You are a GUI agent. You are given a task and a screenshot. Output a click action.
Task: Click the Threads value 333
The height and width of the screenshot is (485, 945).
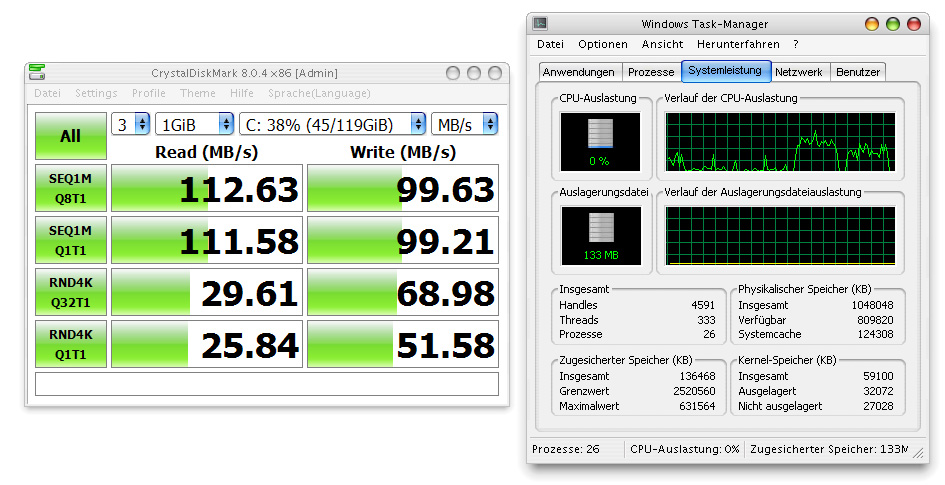coord(706,320)
